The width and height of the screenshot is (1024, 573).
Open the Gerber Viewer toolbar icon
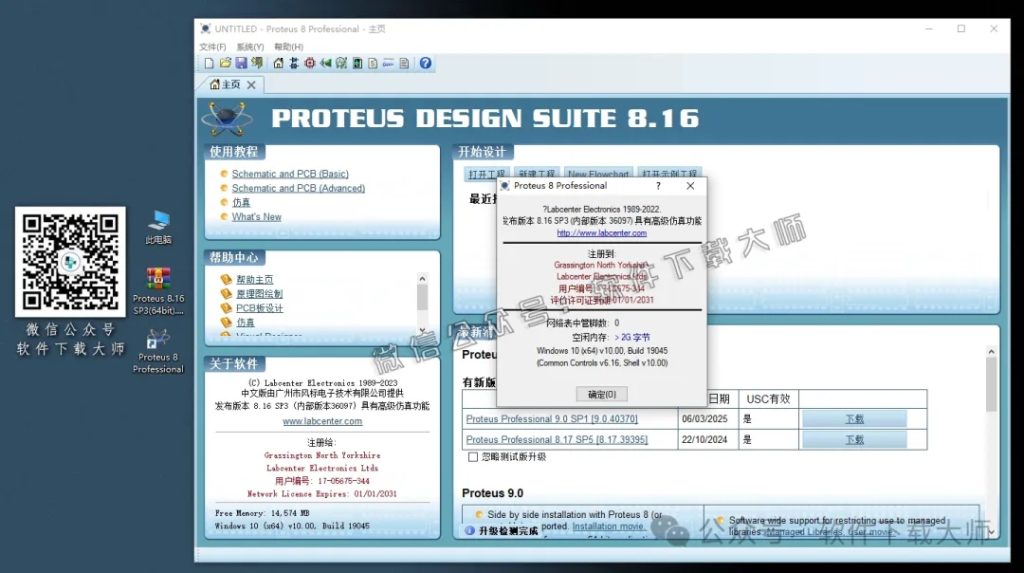[341, 63]
